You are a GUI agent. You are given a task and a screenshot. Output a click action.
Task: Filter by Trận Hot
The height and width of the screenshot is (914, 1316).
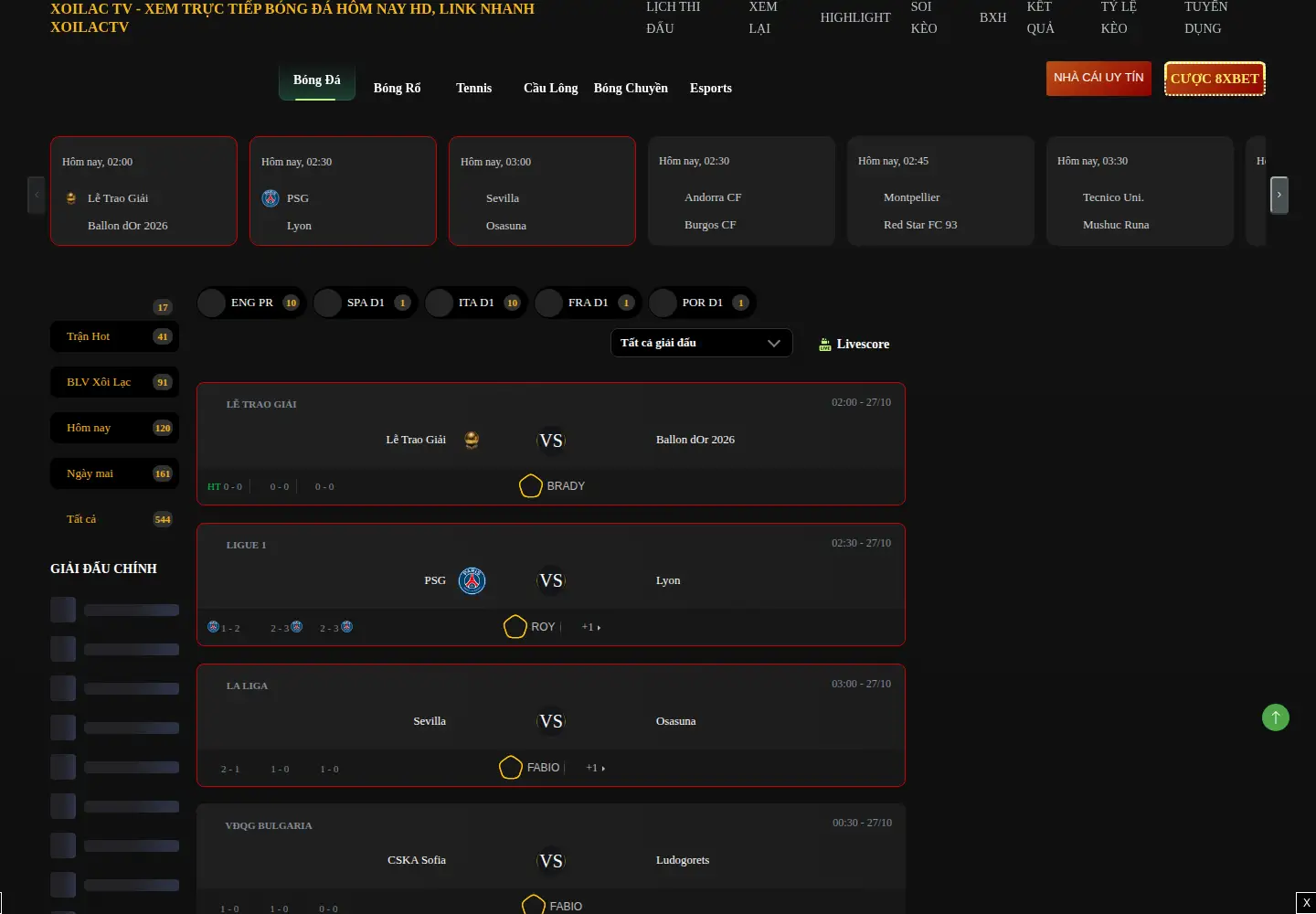(x=114, y=336)
